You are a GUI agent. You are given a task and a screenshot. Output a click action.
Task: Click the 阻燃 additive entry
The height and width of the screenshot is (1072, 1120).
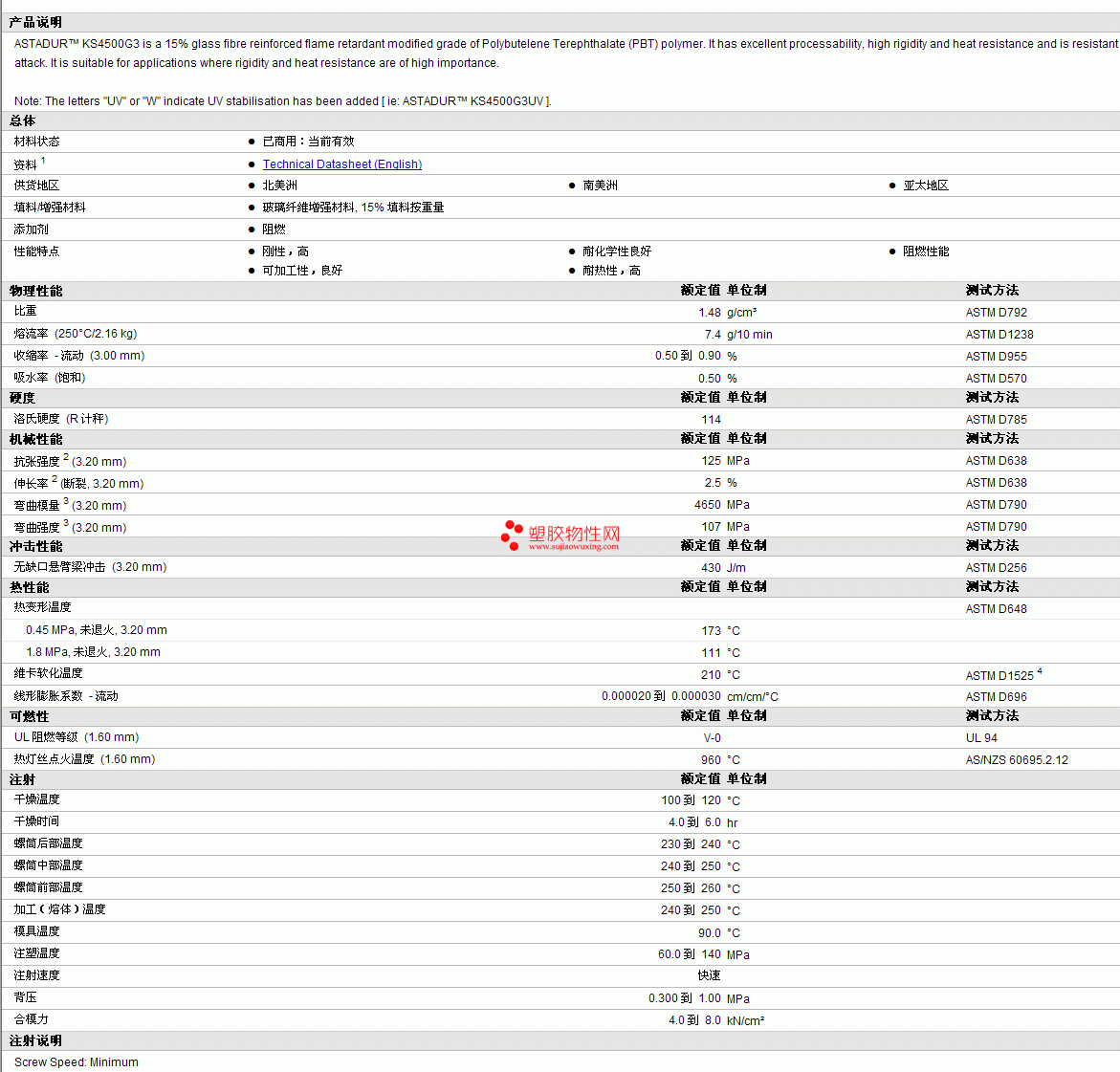click(274, 230)
